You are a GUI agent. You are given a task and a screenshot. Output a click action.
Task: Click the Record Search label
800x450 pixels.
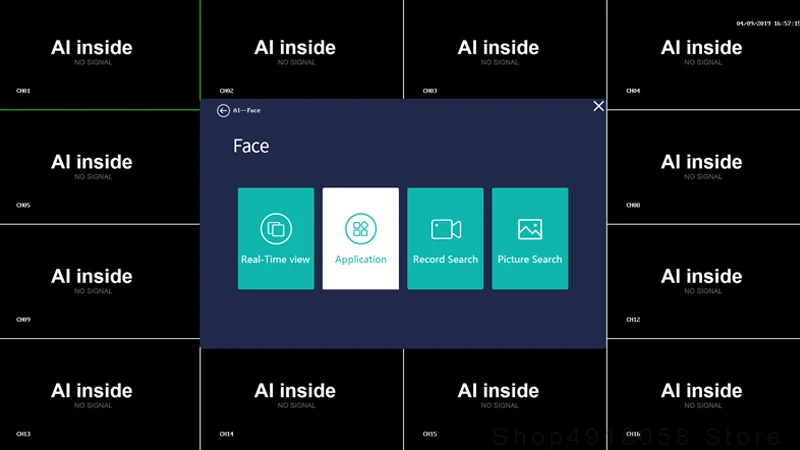coord(445,259)
